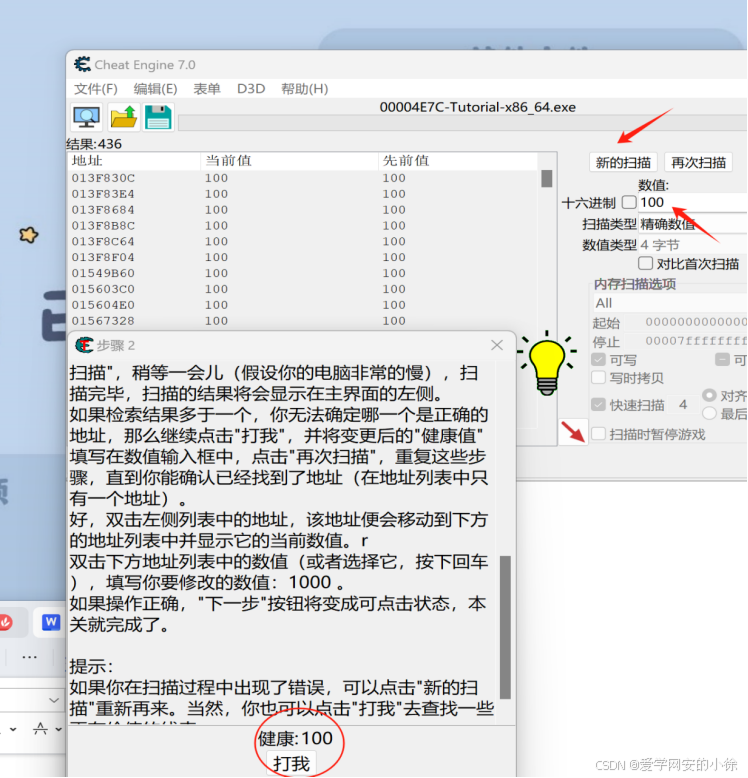Select the 对齐 radio button
The height and width of the screenshot is (778, 748).
pos(709,395)
